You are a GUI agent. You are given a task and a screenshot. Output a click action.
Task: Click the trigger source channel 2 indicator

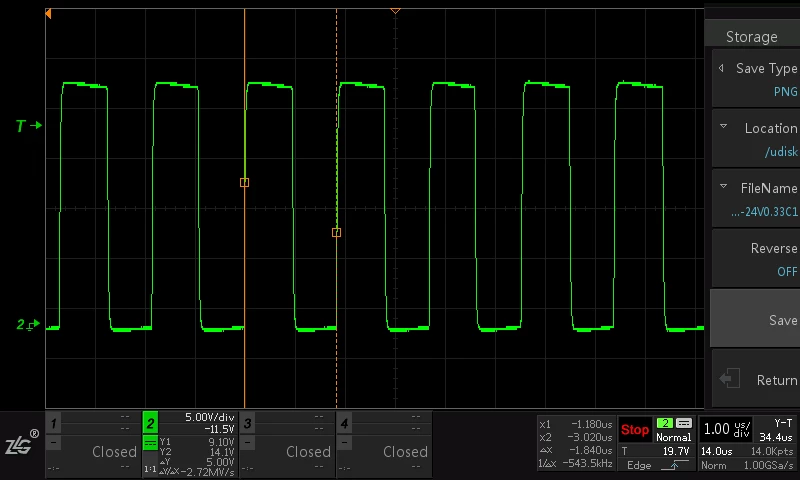[665, 423]
